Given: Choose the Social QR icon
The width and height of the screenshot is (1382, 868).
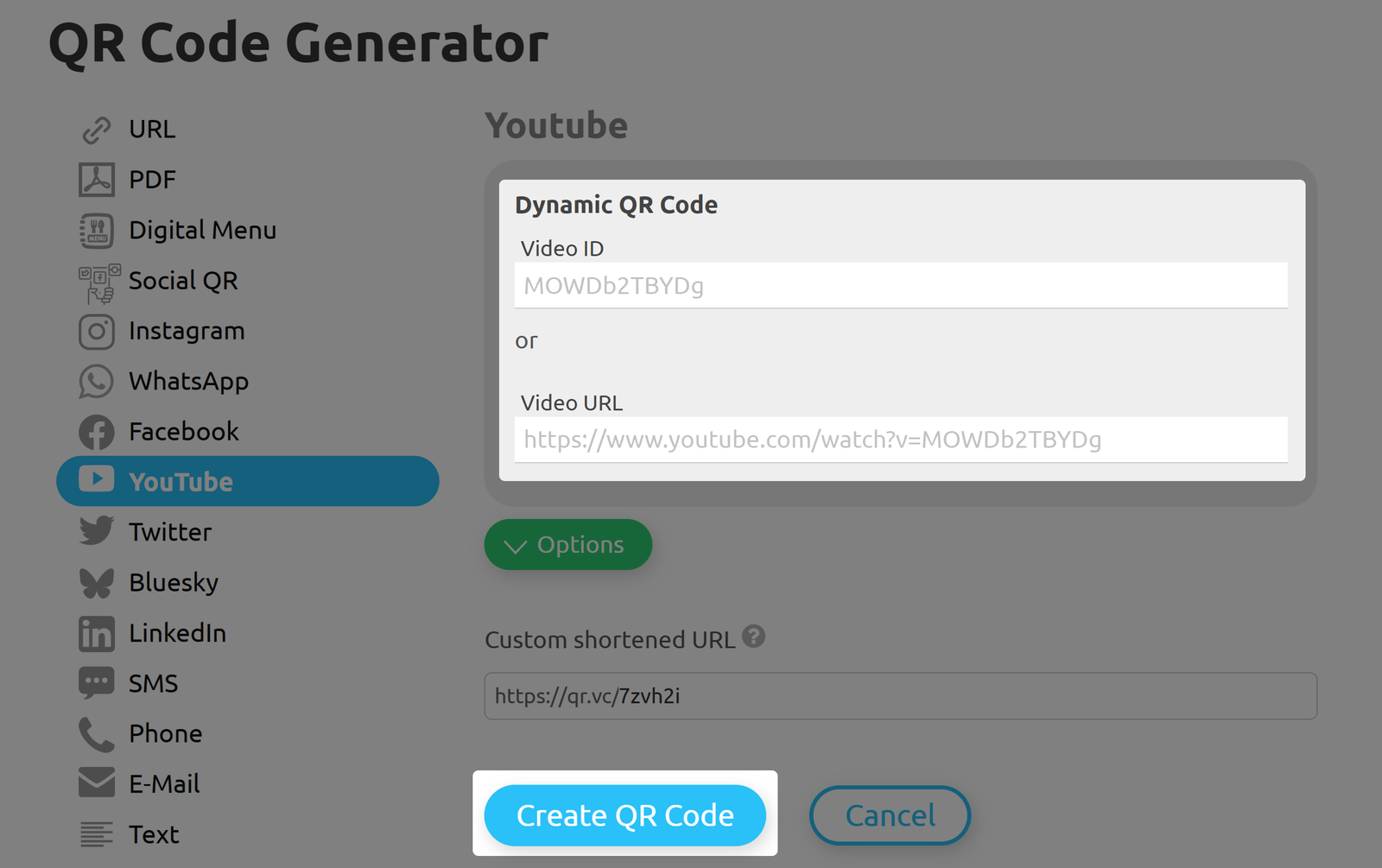Looking at the screenshot, I should [98, 282].
